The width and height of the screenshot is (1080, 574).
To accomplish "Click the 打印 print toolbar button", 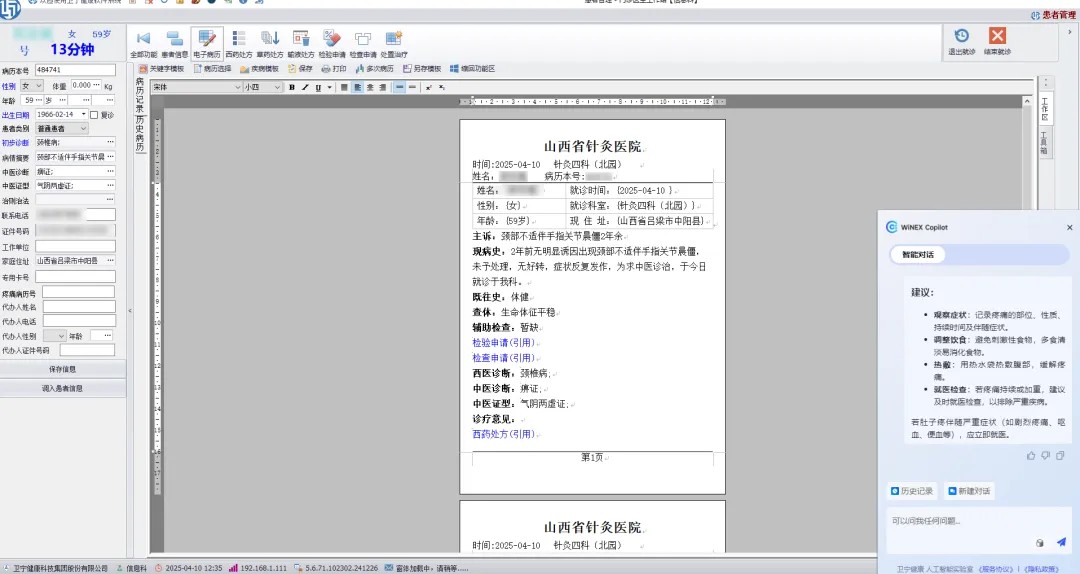I will (334, 69).
